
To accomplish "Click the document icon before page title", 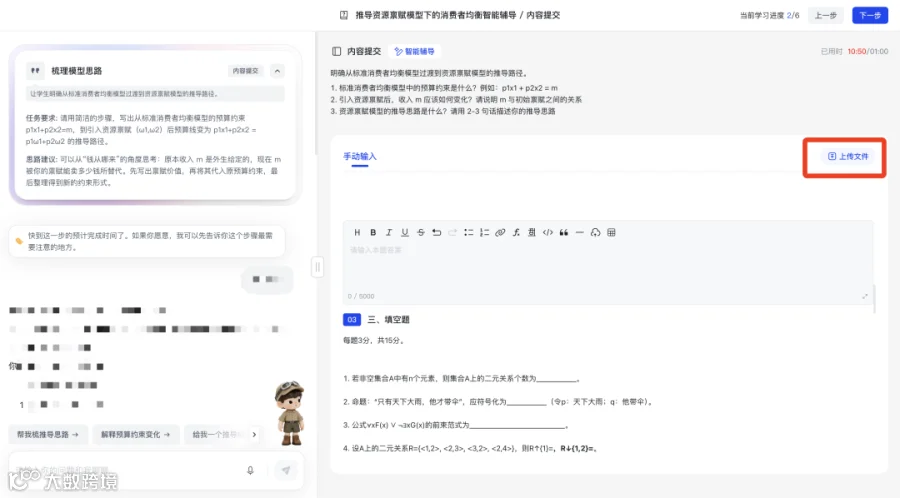I will [343, 15].
